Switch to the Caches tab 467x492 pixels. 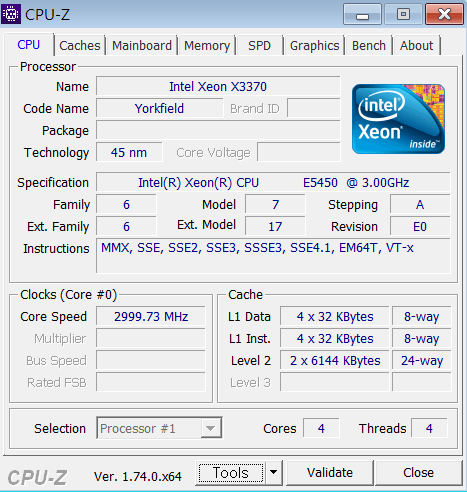[80, 46]
